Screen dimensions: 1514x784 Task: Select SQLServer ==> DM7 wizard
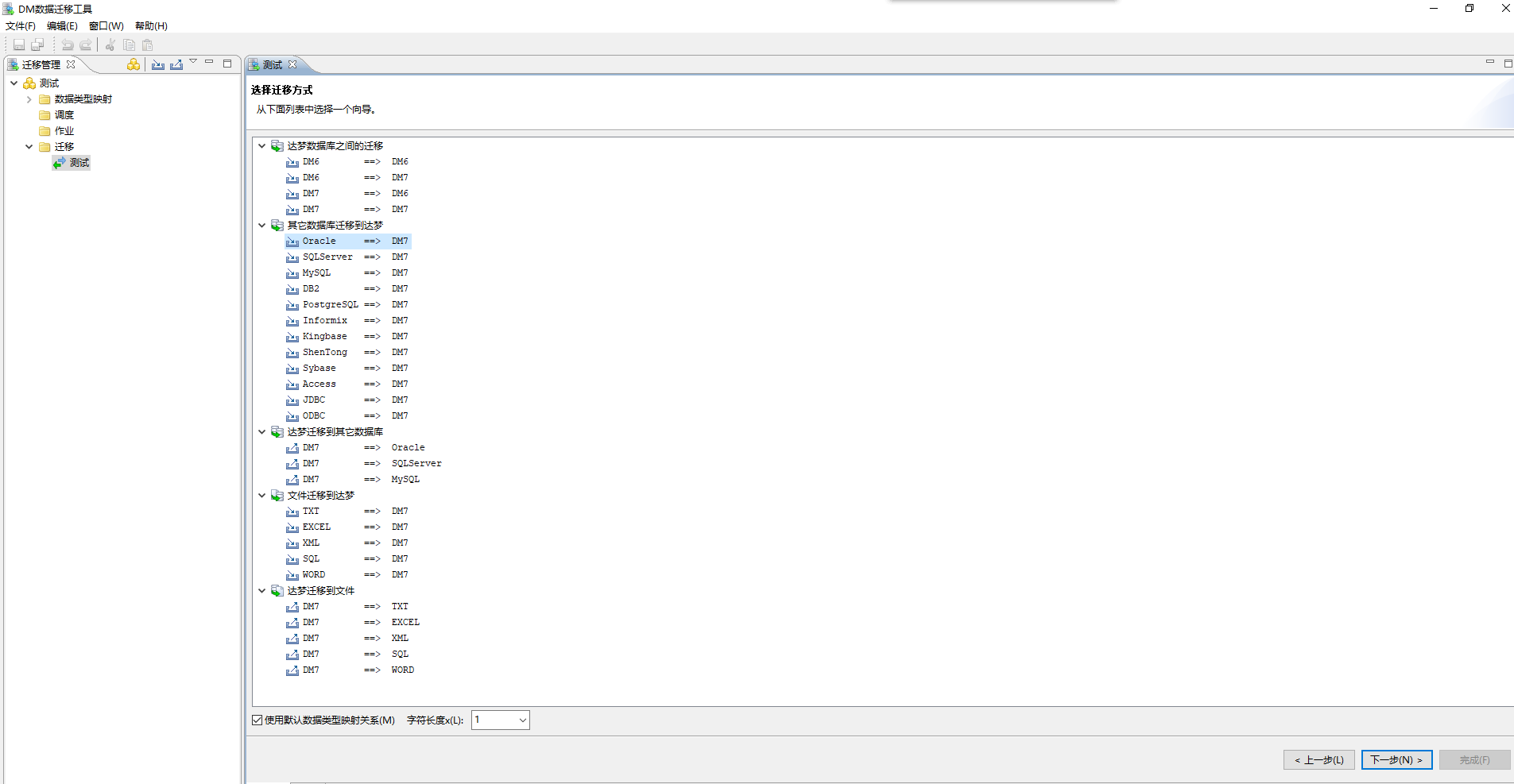point(348,257)
